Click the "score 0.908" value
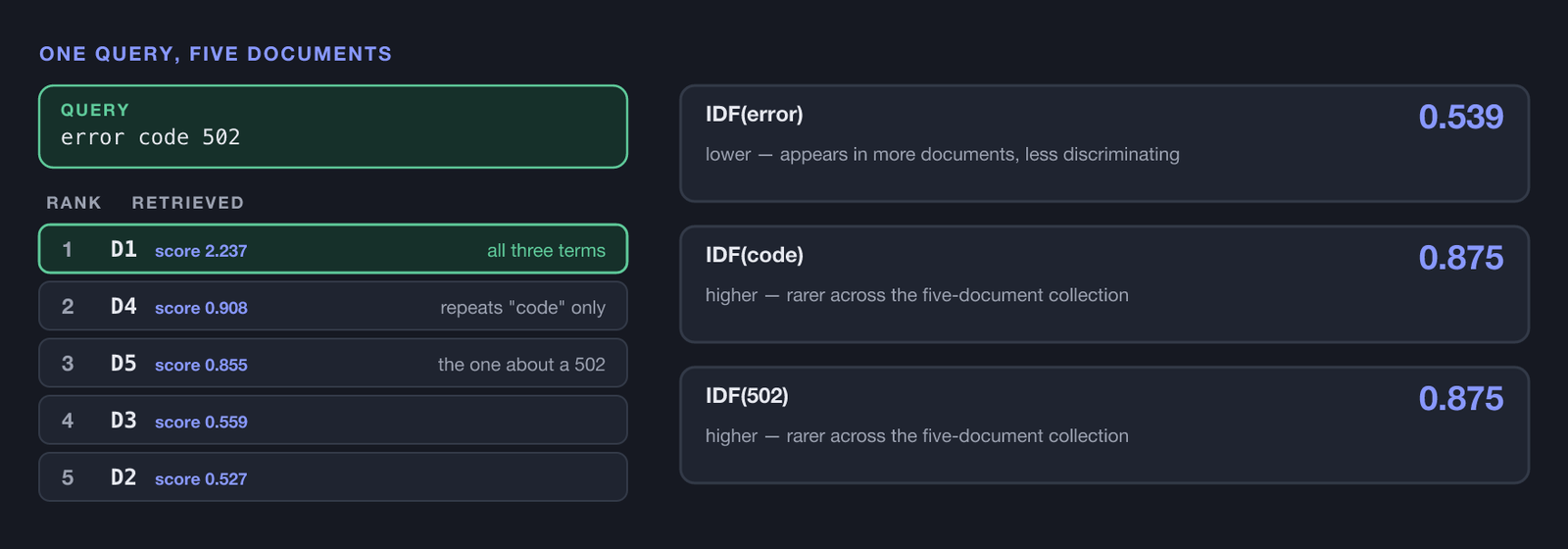The height and width of the screenshot is (549, 1568). coord(201,308)
